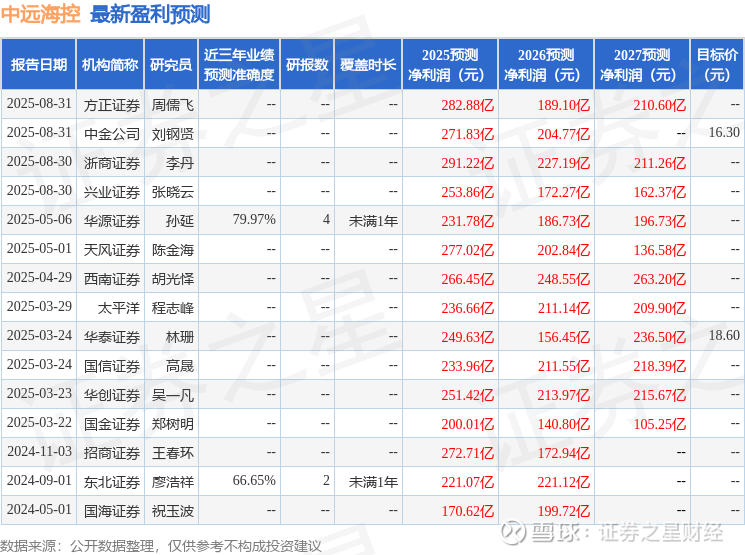Image resolution: width=745 pixels, height=555 pixels.
Task: Click analyst name 张晓云
Action: coord(172,192)
